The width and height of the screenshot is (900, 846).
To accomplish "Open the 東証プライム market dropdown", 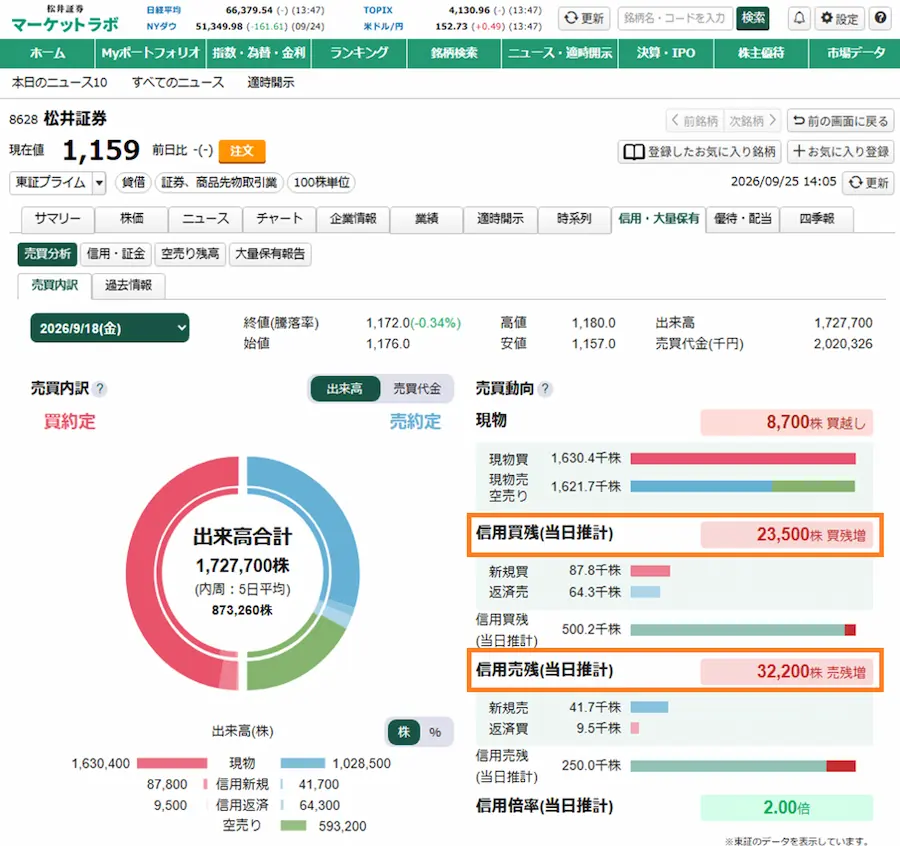I will [x=57, y=183].
